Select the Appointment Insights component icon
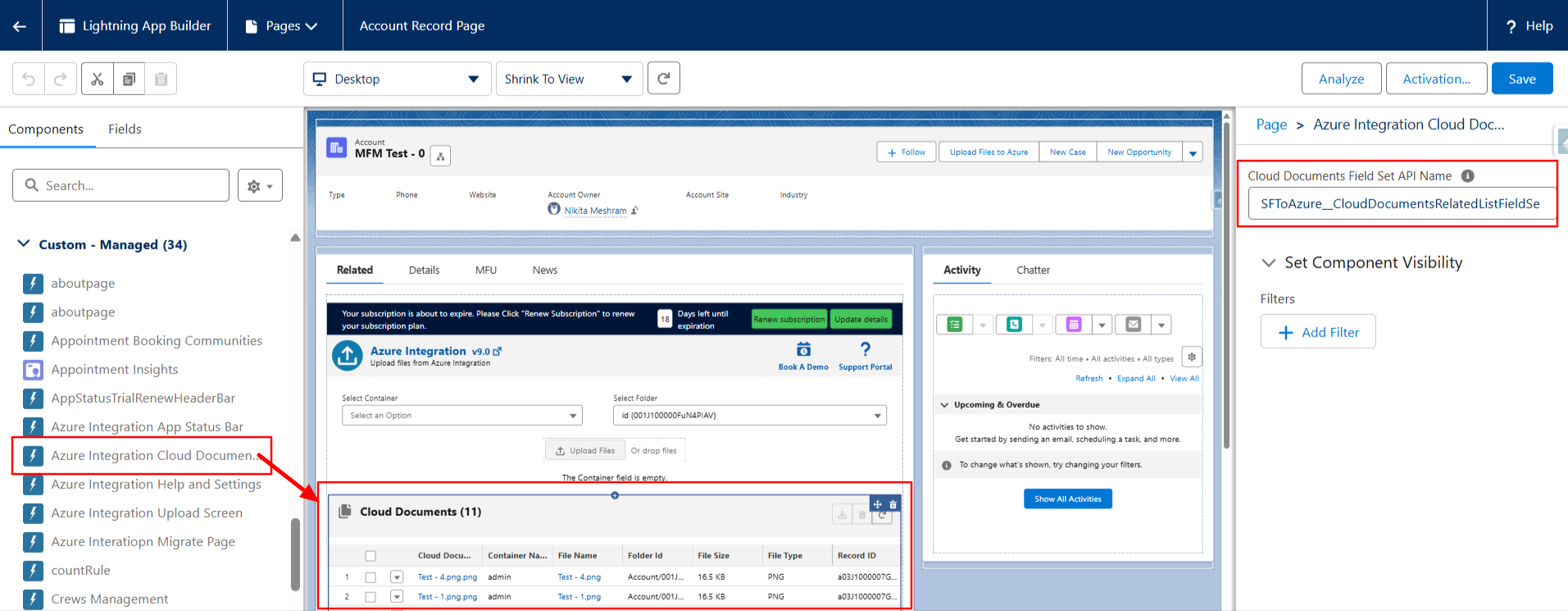This screenshot has height=611, width=1568. tap(33, 369)
